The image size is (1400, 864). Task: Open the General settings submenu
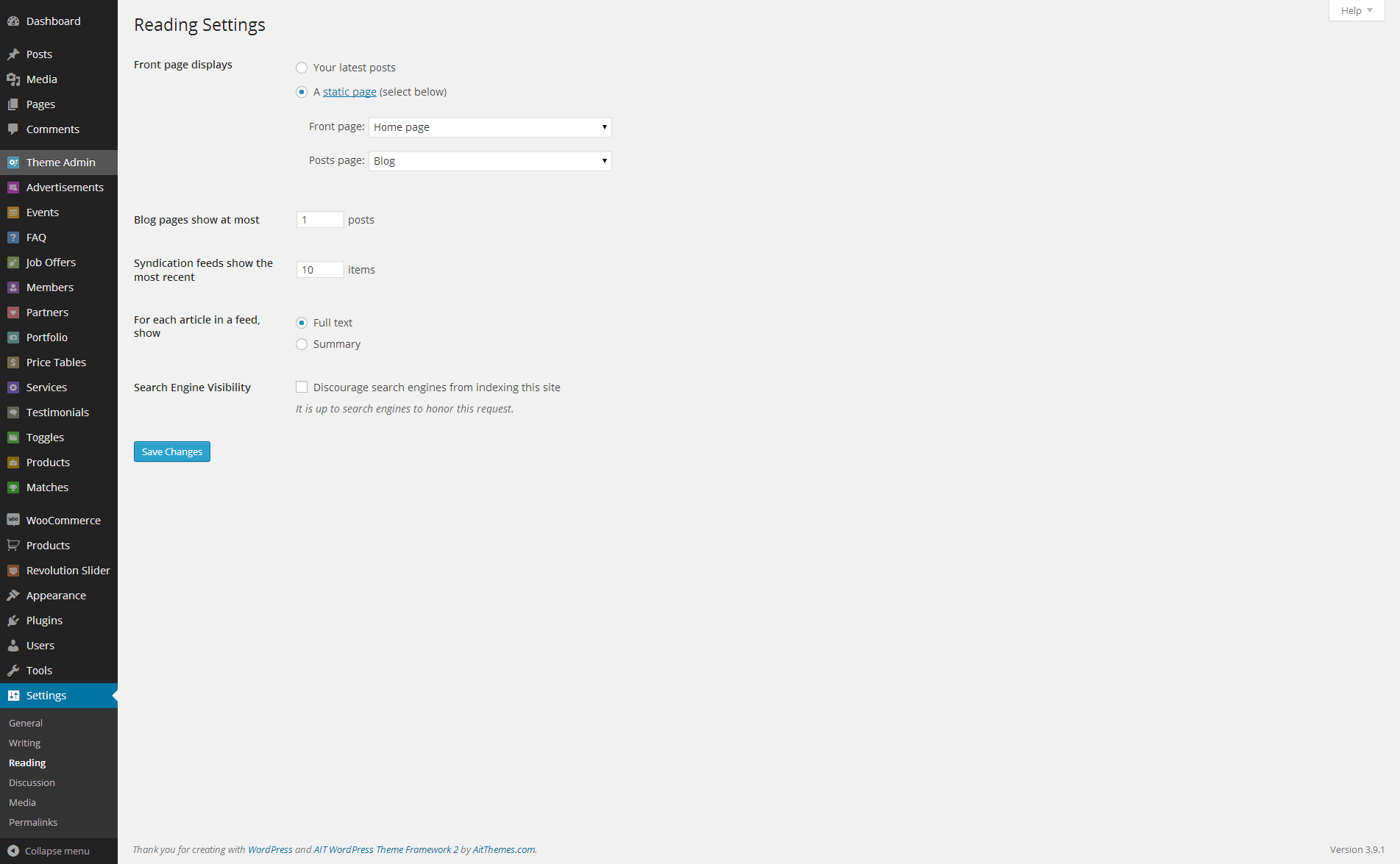(26, 724)
